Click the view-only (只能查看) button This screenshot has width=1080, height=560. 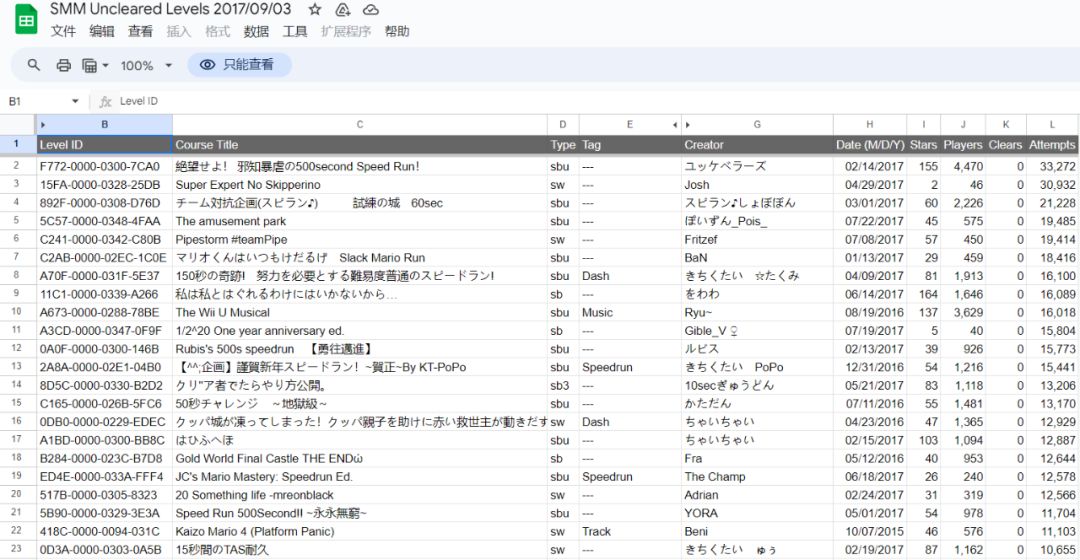coord(238,65)
